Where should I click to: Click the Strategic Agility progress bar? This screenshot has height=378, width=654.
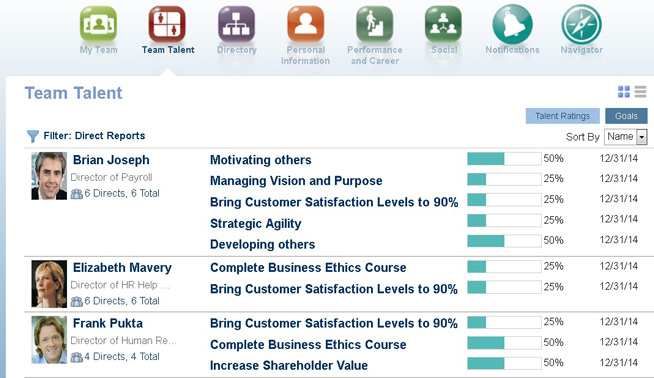click(504, 220)
